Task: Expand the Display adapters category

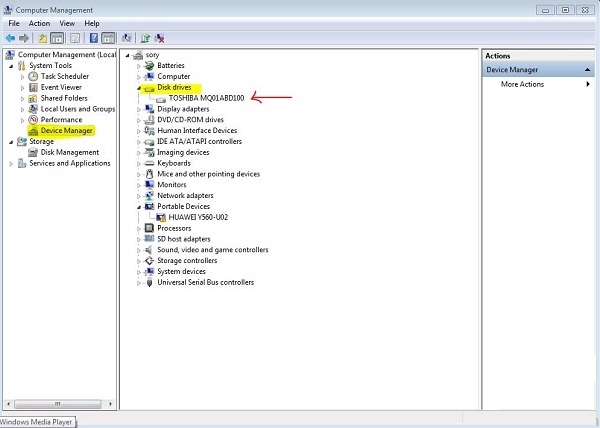Action: pyautogui.click(x=140, y=109)
